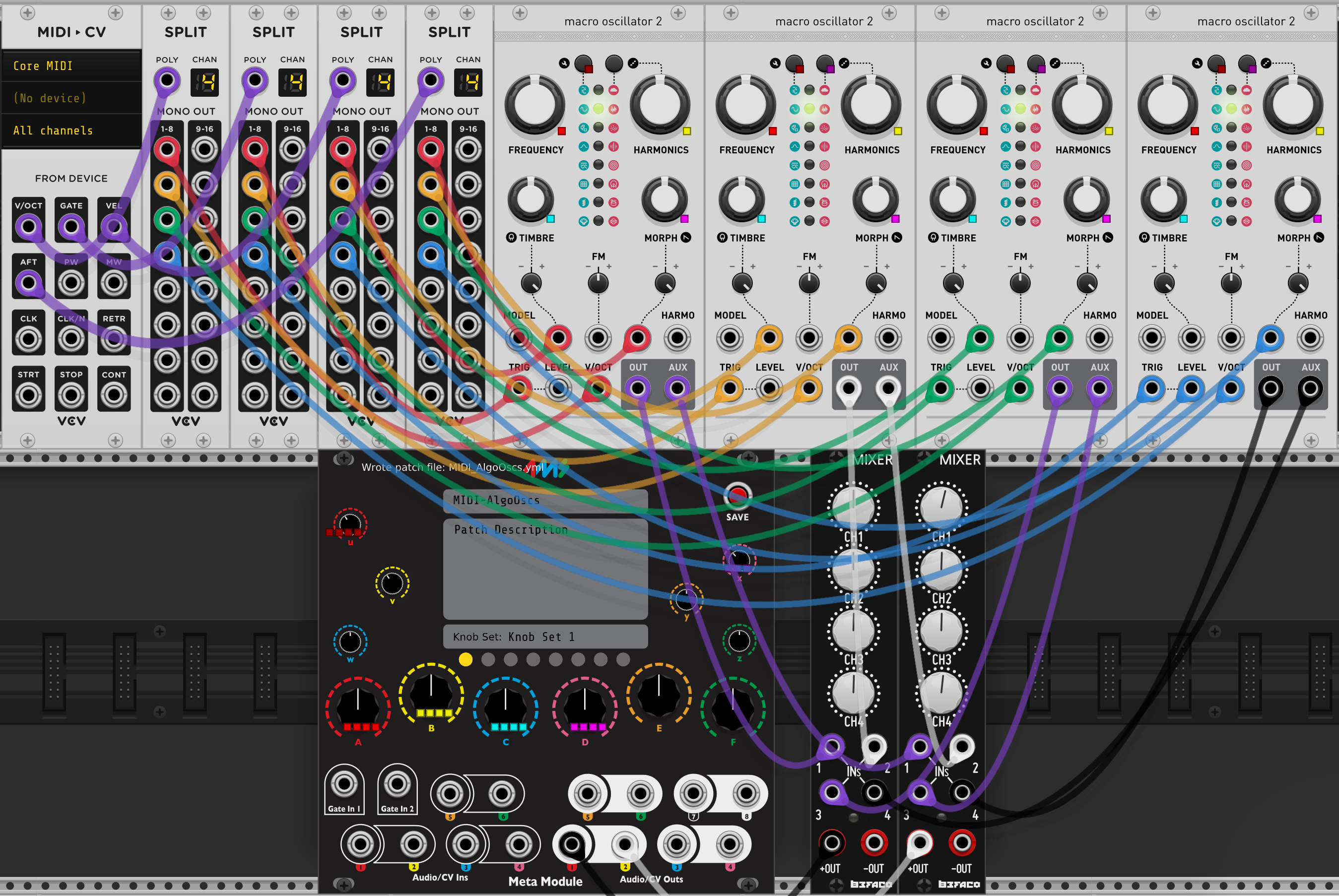
Task: Click the speech robot model icon on first macro oscillator
Action: [x=584, y=221]
